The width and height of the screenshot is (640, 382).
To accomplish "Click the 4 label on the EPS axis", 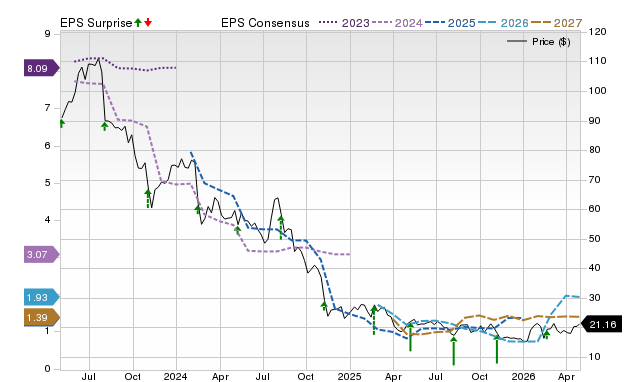I will tap(47, 220).
